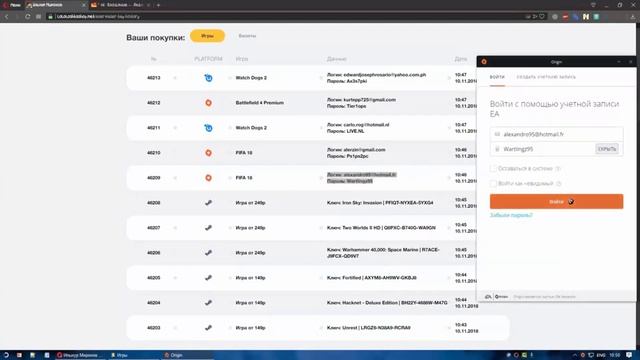Go back in the browser
This screenshot has height=360, width=640.
point(7,17)
